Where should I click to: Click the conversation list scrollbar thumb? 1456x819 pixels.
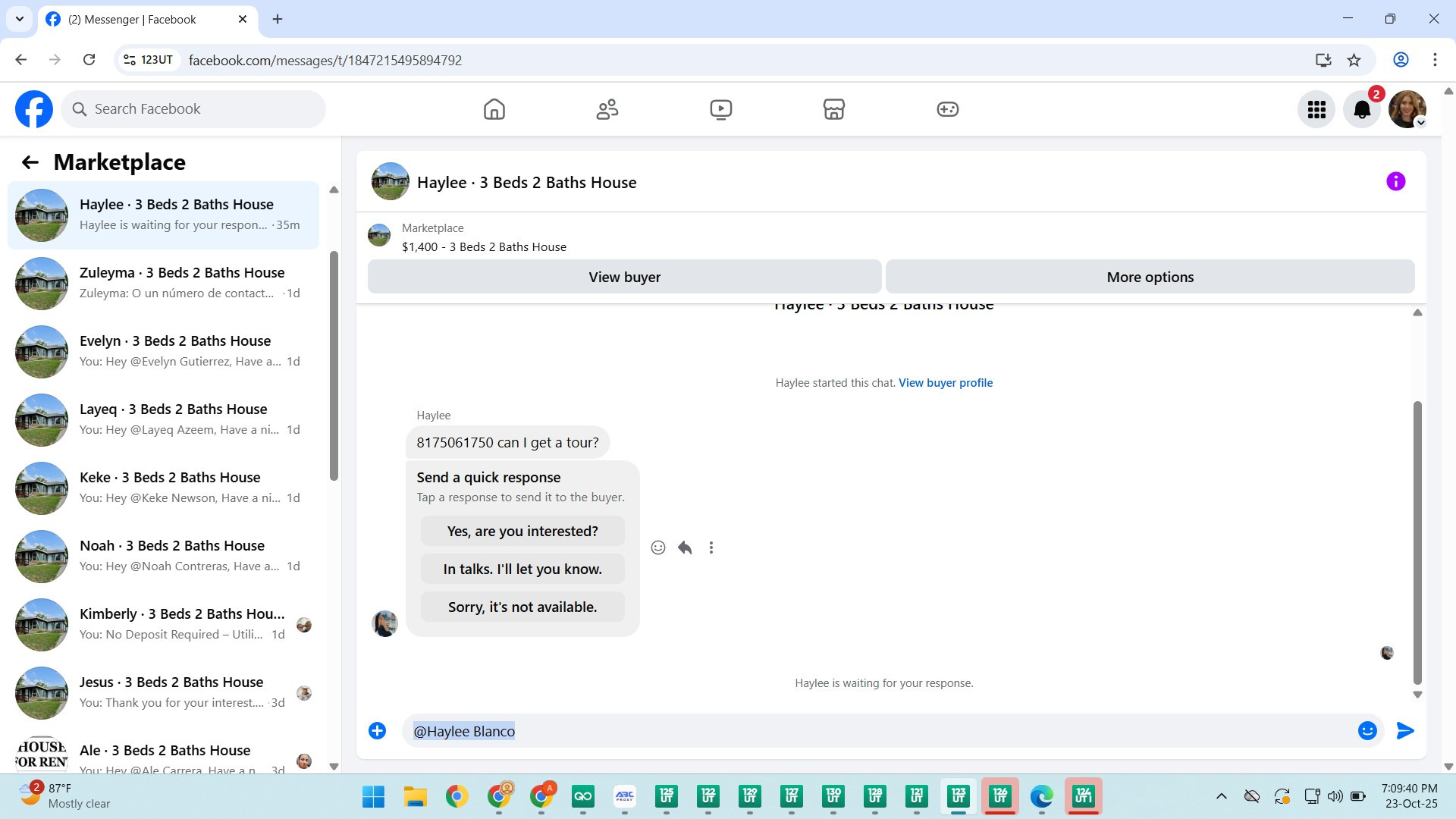pyautogui.click(x=334, y=364)
